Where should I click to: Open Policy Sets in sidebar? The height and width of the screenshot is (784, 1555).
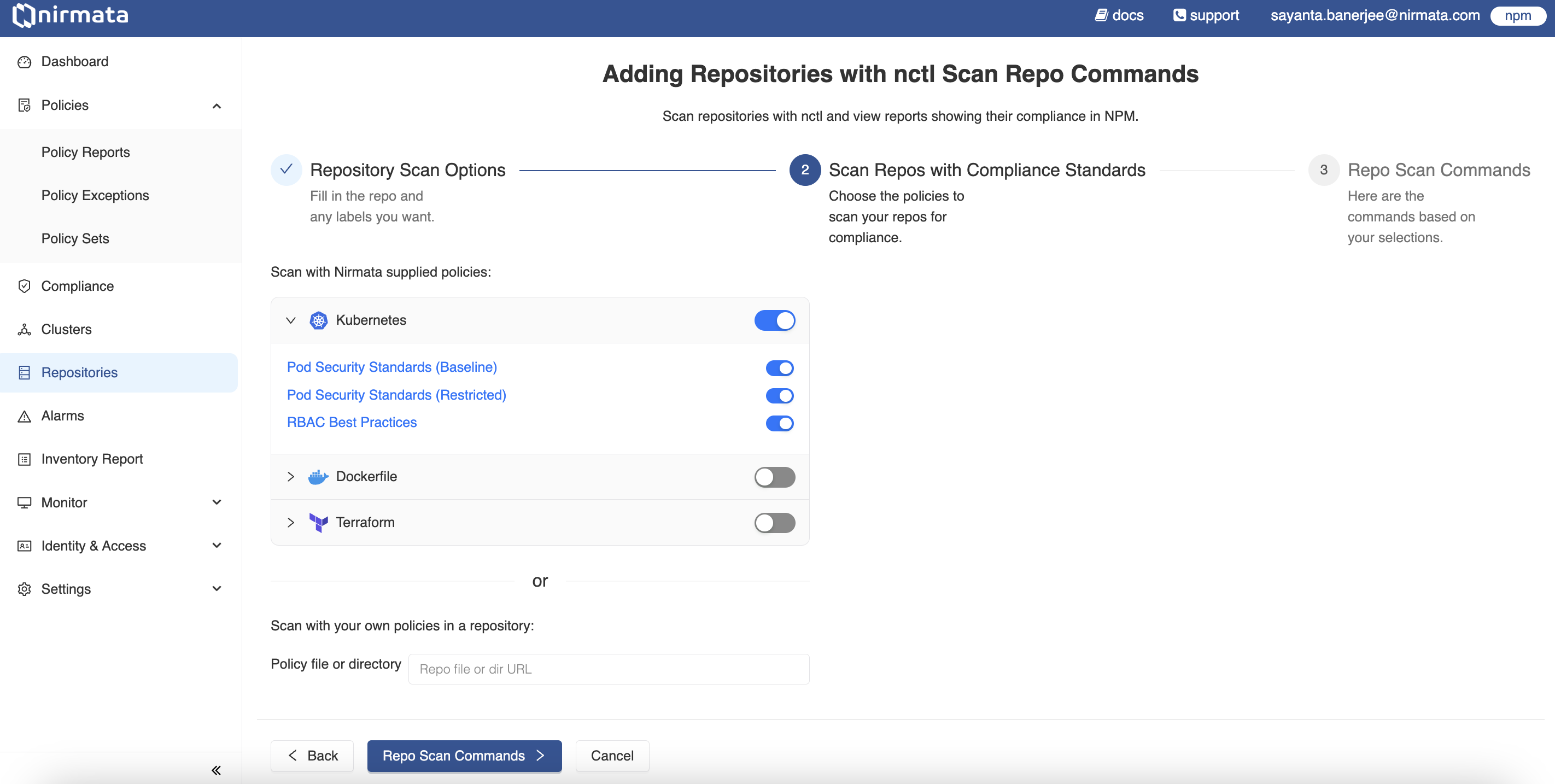tap(75, 239)
